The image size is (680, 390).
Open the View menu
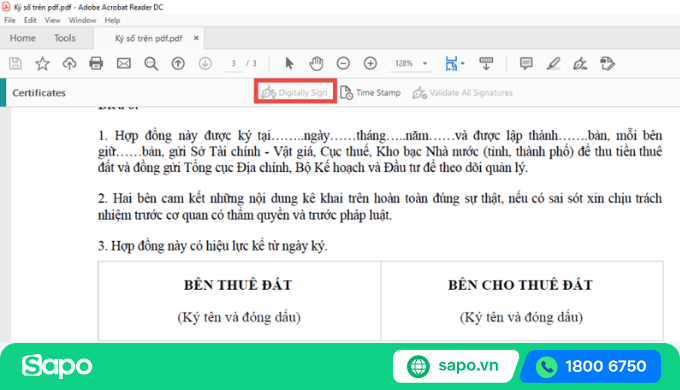tap(52, 20)
